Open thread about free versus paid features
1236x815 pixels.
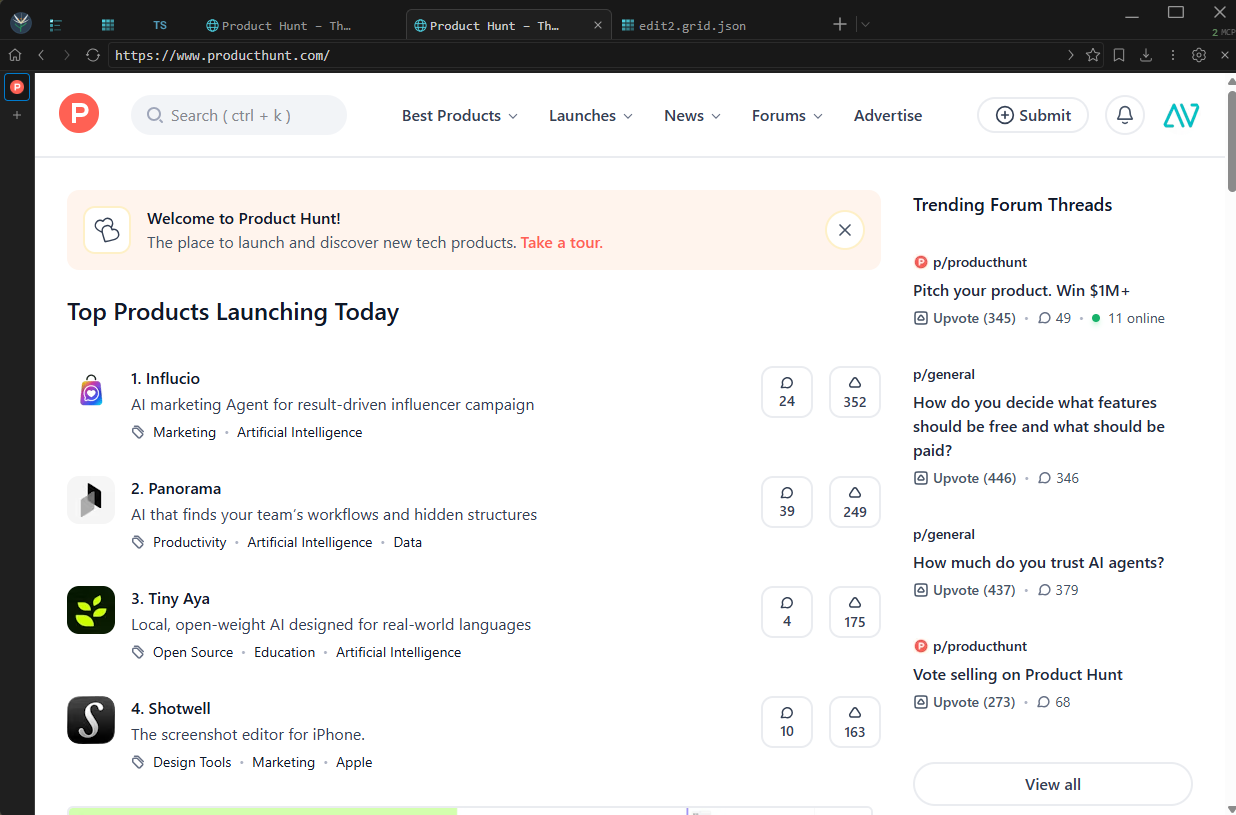click(1039, 426)
